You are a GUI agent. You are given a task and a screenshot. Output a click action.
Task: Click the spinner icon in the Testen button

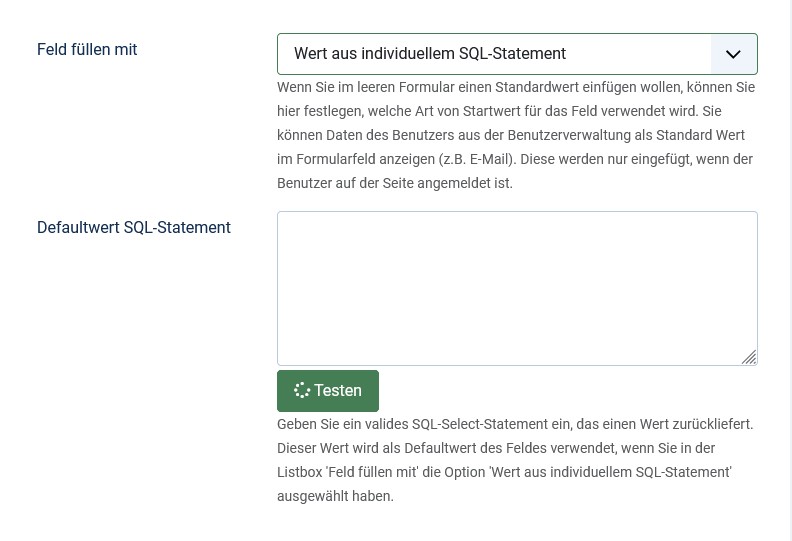tap(302, 390)
